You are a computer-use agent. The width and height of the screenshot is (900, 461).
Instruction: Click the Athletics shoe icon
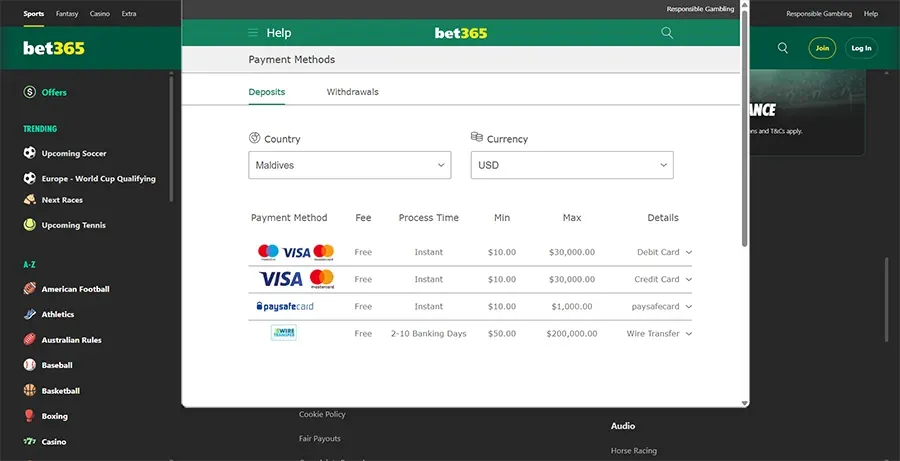click(x=29, y=314)
